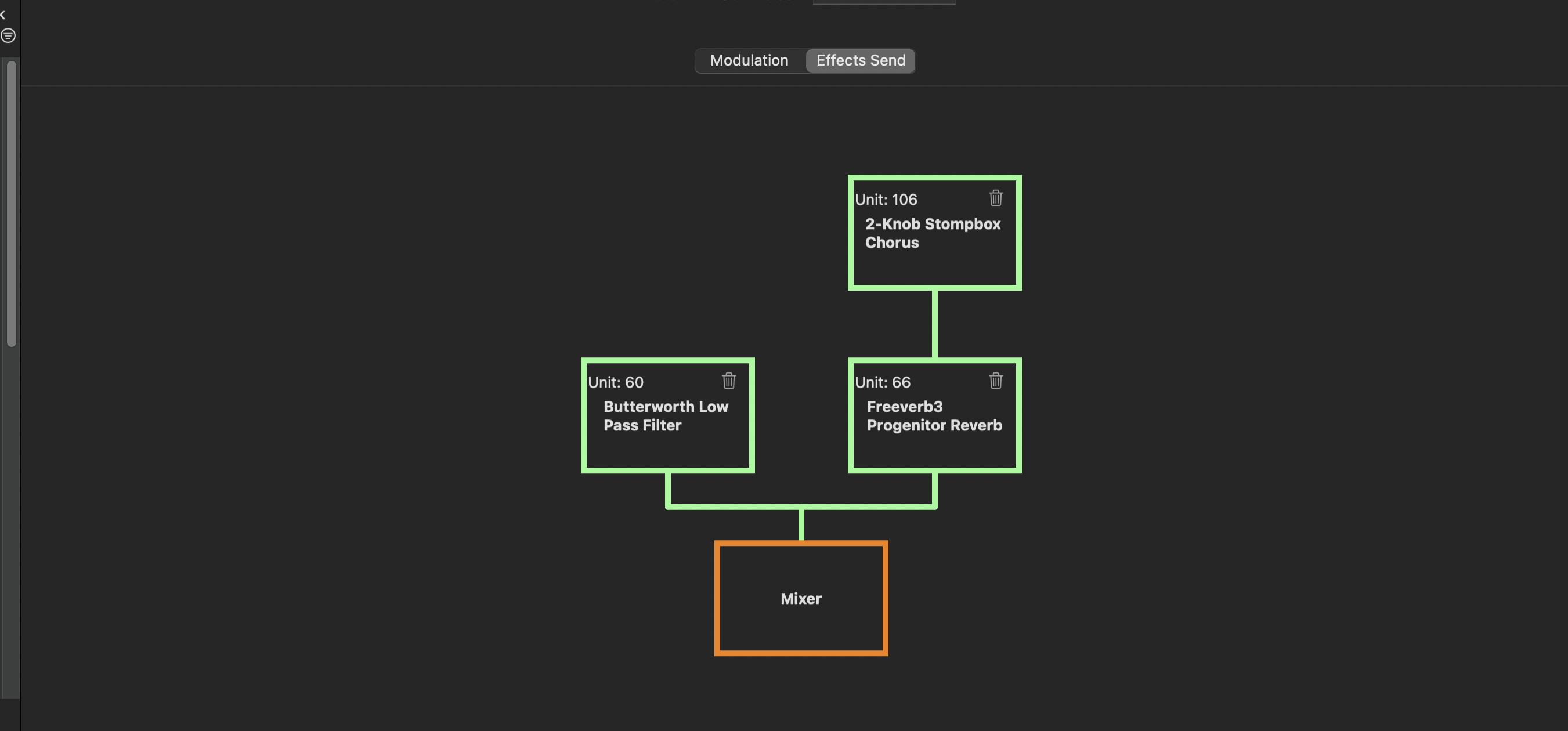Click the Unit: 106 label

(886, 200)
